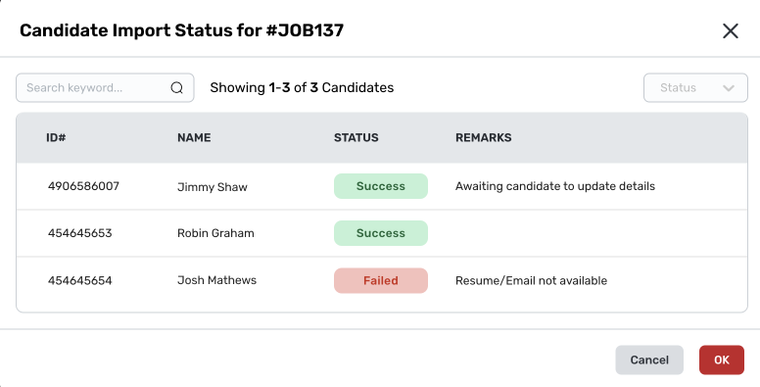The image size is (760, 387).
Task: Sort by the ID# column header
Action: tap(56, 138)
